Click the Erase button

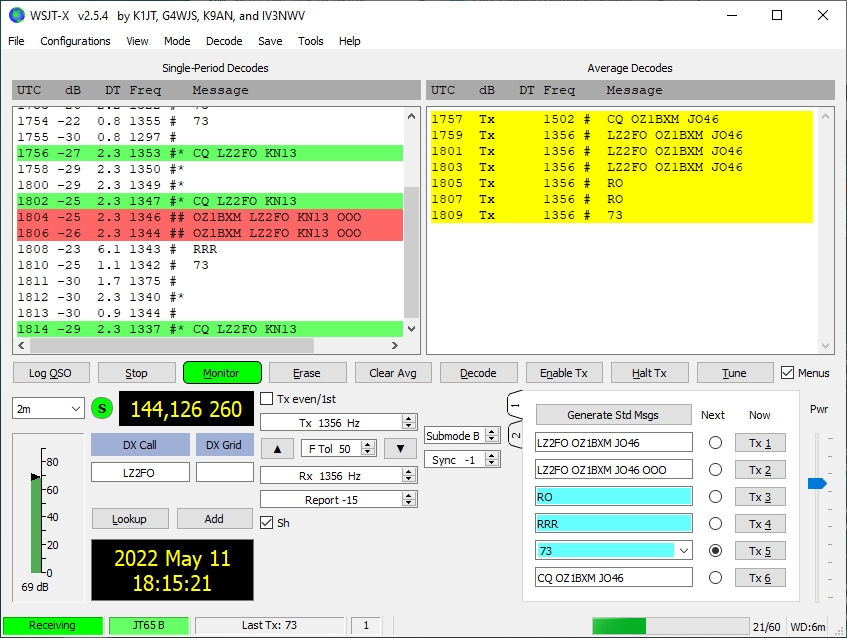click(x=307, y=373)
